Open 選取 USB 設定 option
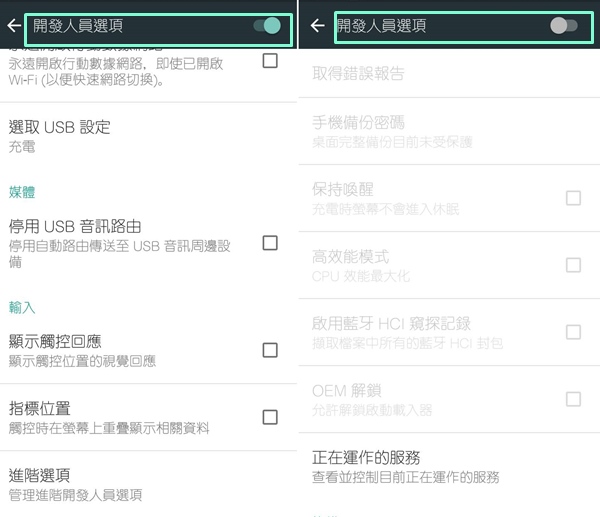Viewport: 600px width, 517px height. [60, 136]
